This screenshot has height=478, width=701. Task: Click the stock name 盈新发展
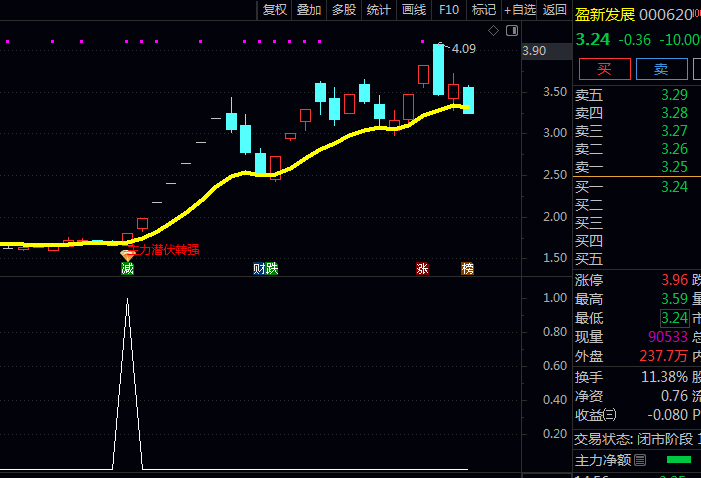(605, 14)
